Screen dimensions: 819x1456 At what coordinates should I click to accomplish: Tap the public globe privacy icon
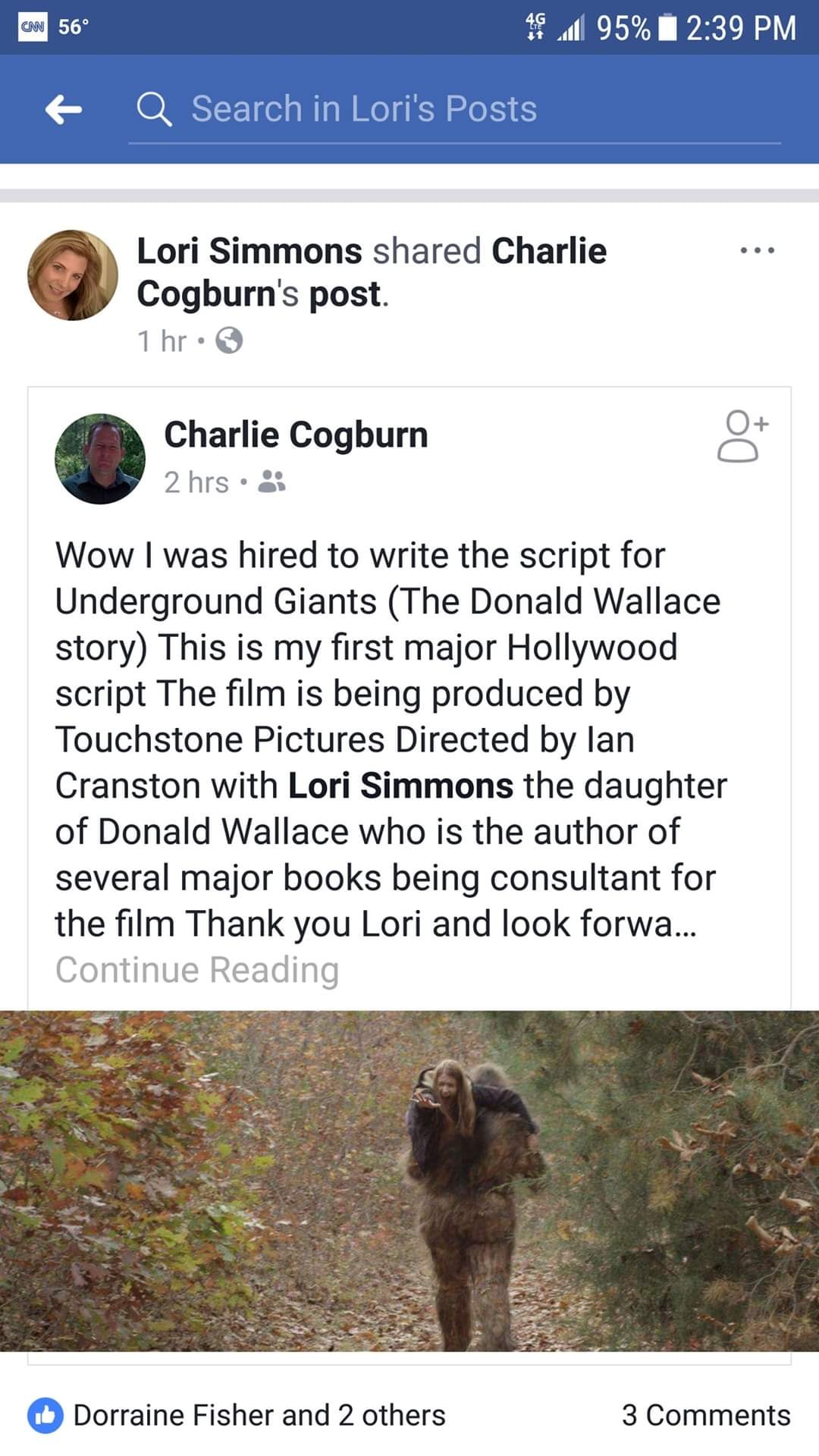tap(229, 341)
